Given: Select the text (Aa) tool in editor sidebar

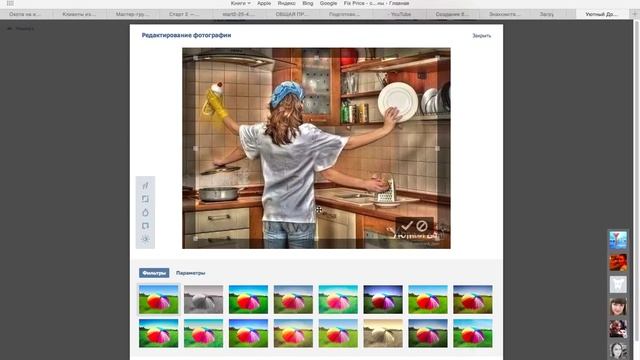Looking at the screenshot, I should [145, 186].
